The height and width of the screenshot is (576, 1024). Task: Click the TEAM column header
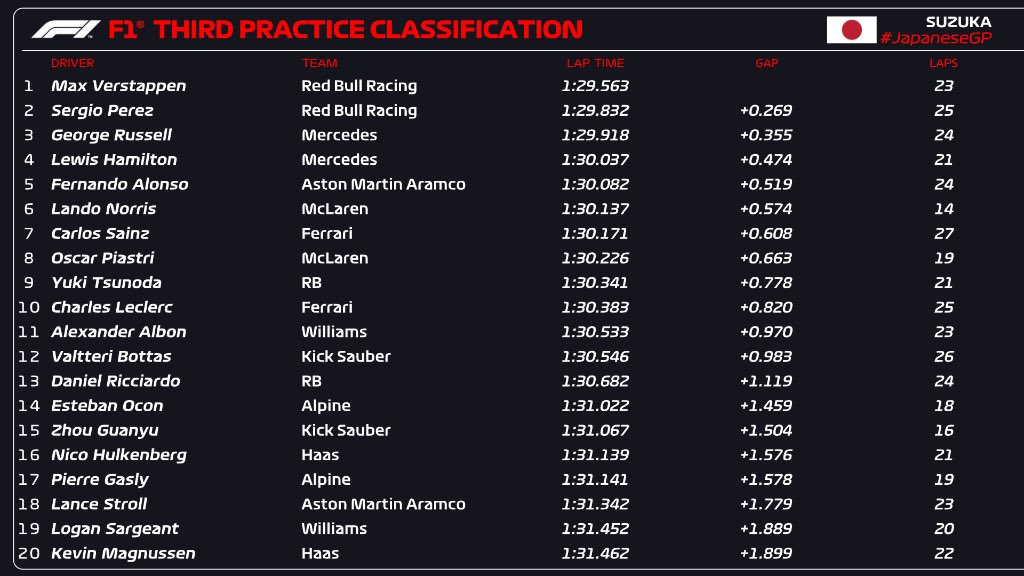[319, 63]
